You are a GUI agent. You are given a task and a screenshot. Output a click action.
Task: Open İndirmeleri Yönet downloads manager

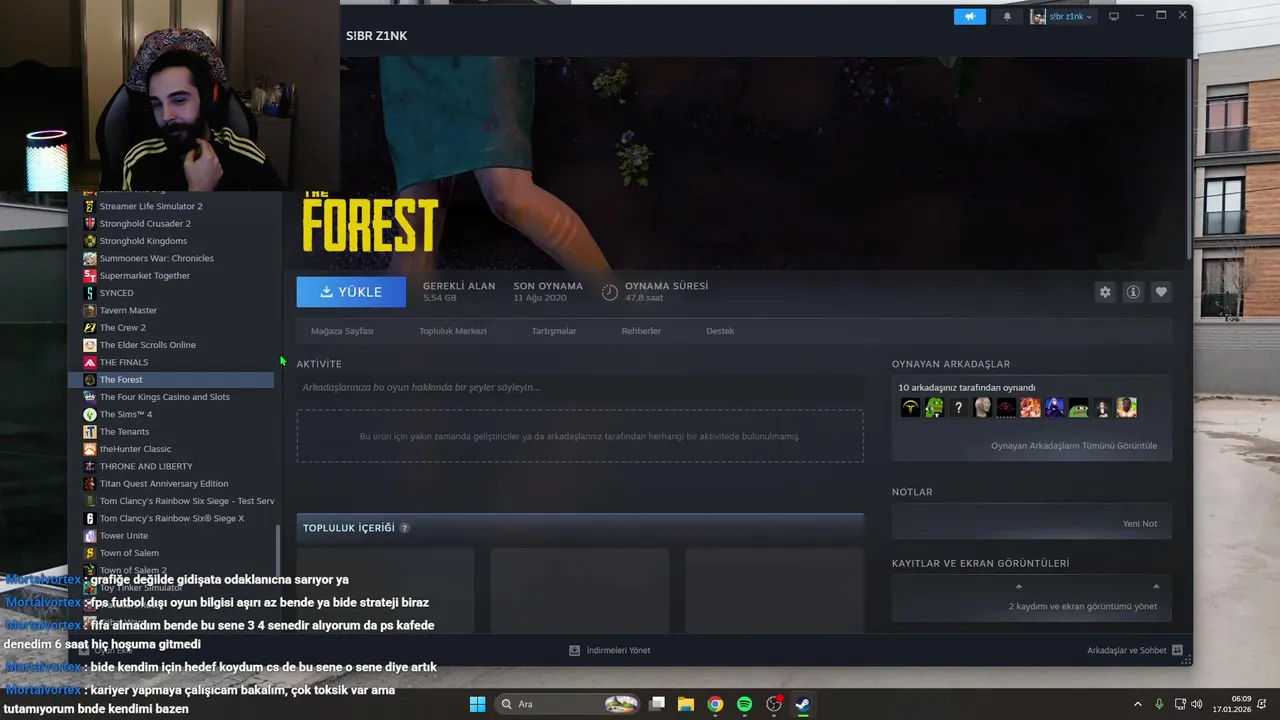[609, 650]
